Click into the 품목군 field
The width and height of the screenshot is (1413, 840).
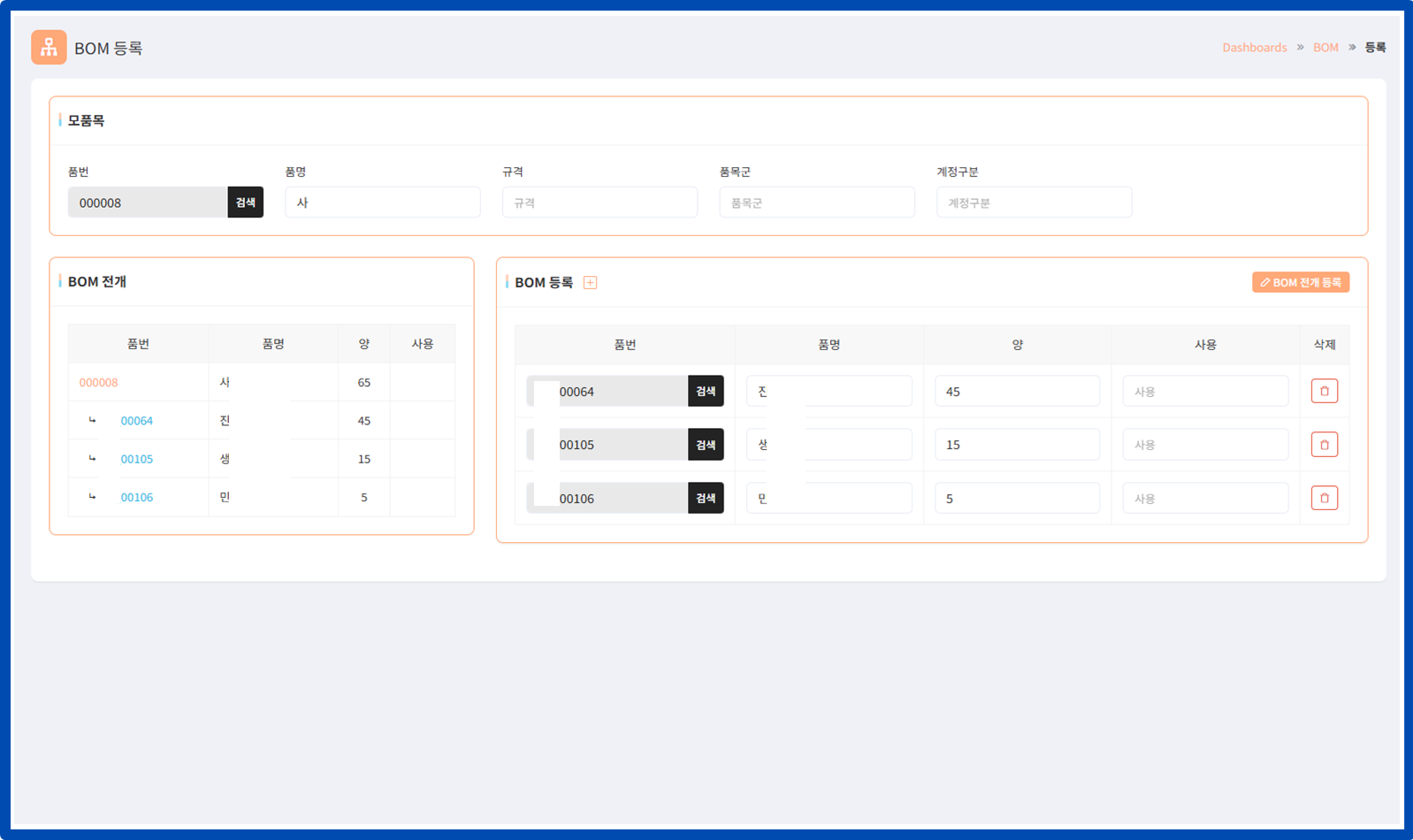[x=816, y=202]
